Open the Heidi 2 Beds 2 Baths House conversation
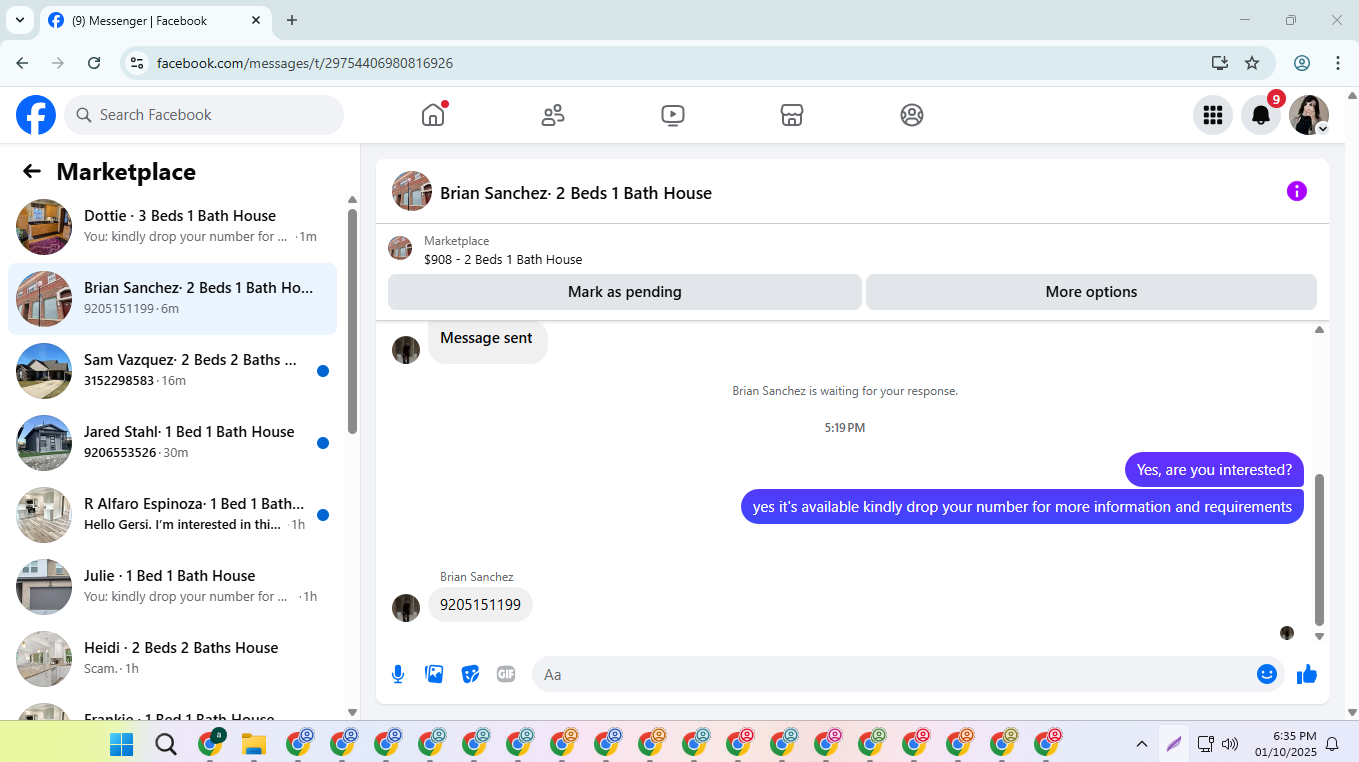Screen dimensions: 1359x762 [x=172, y=659]
